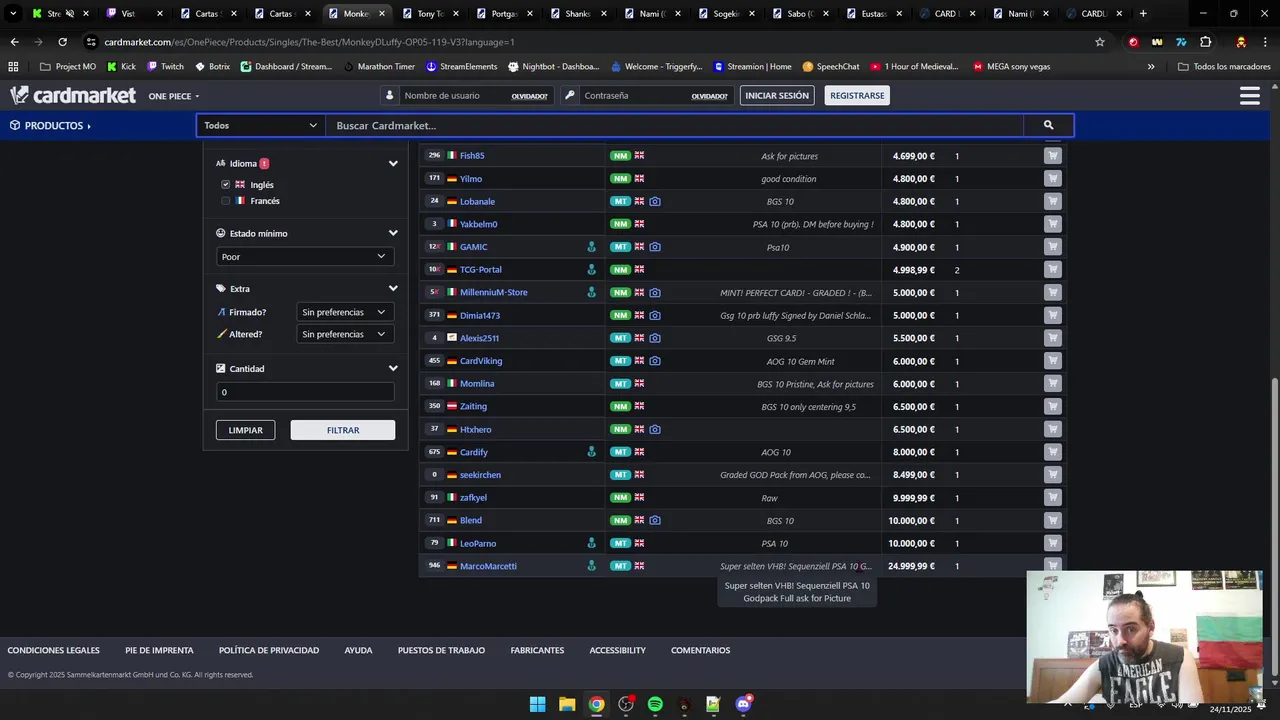
Task: Click the LIMPIAR filter button
Action: click(x=246, y=430)
